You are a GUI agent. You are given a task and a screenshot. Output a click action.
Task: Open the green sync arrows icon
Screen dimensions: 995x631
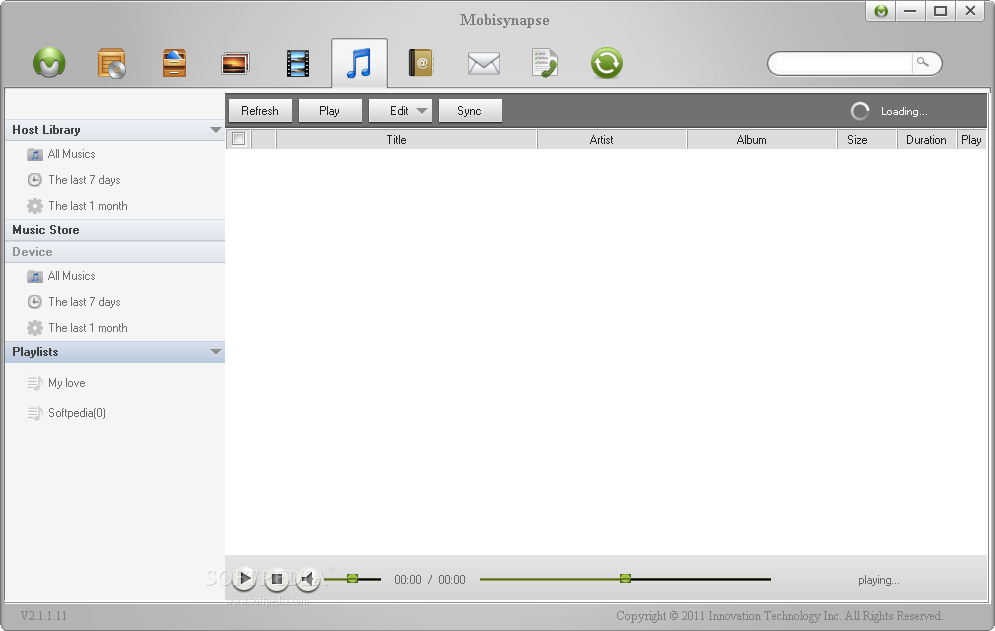point(607,63)
